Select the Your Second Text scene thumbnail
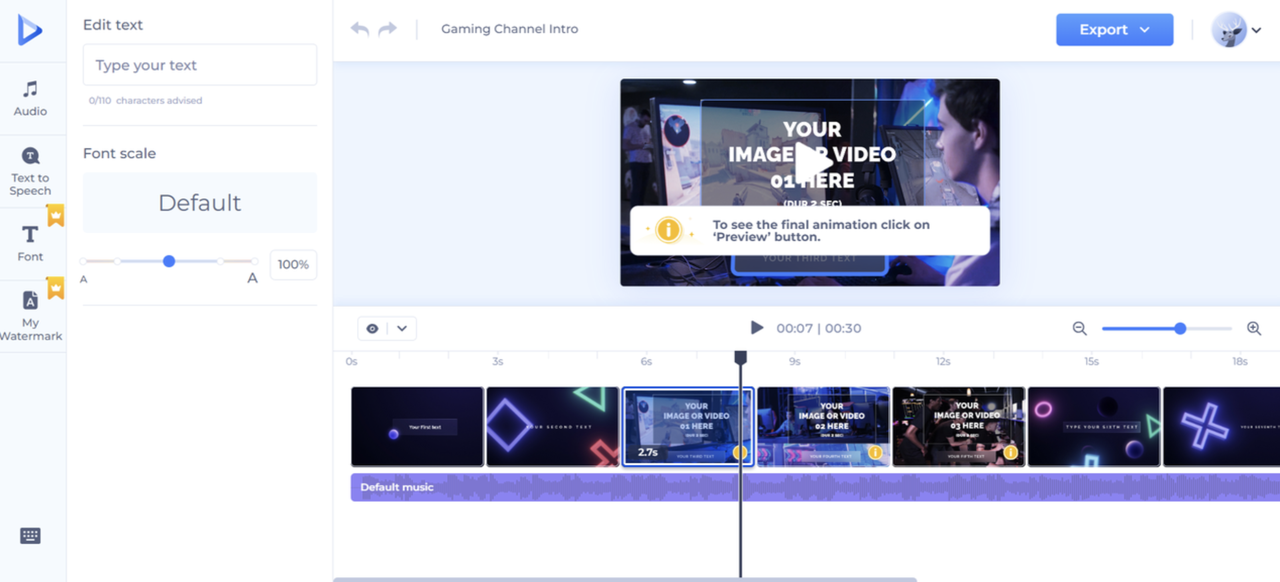 click(553, 427)
